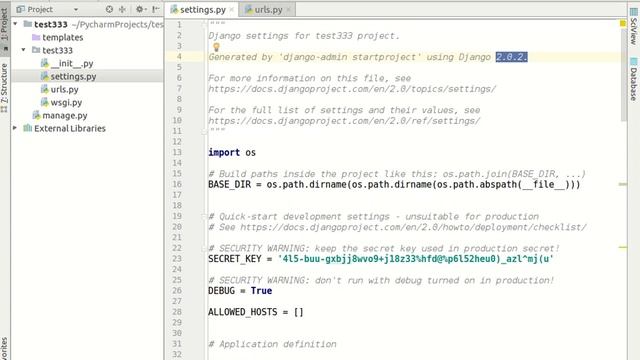
Task: Open the Project view selector dropdown
Action: click(x=76, y=9)
